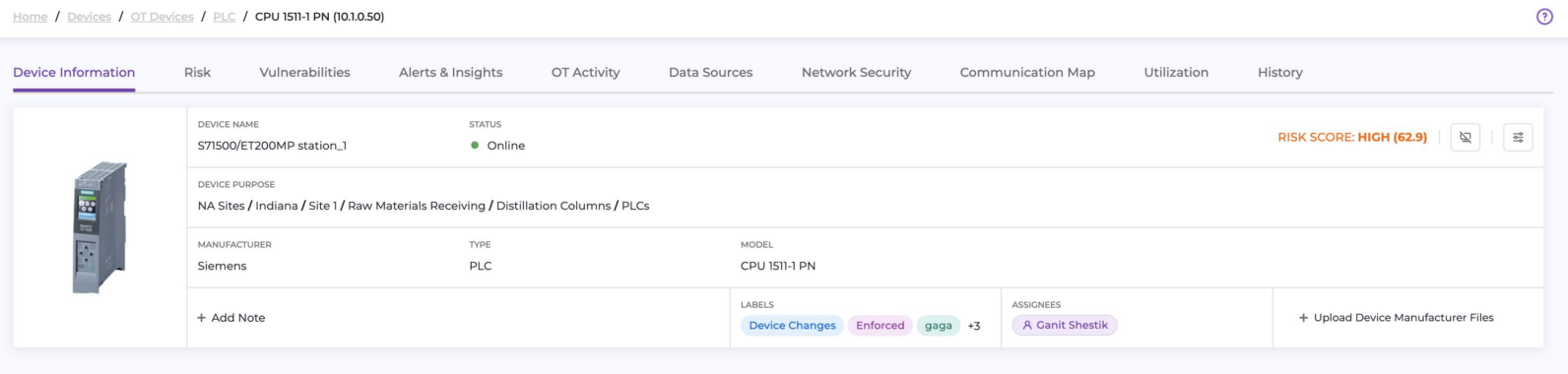Click the plus icon for Add Note
This screenshot has width=1568, height=374.
(201, 318)
